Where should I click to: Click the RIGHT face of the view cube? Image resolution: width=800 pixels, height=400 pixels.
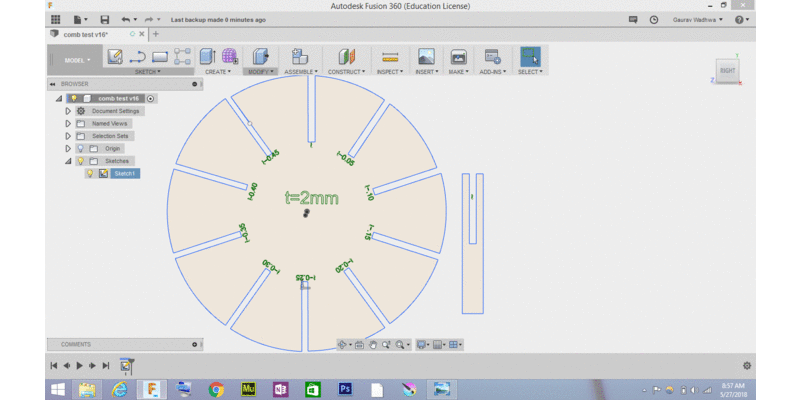coord(728,70)
